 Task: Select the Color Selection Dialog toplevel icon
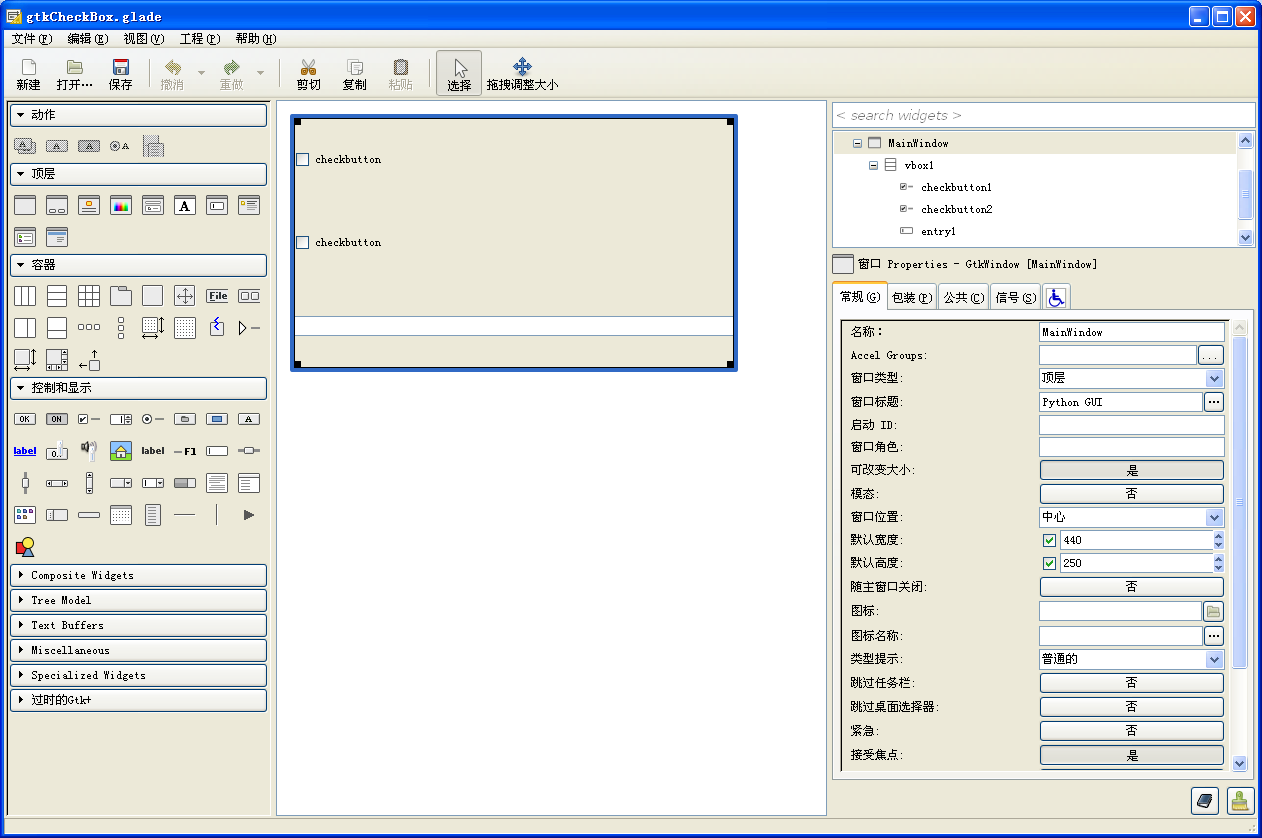pyautogui.click(x=120, y=205)
